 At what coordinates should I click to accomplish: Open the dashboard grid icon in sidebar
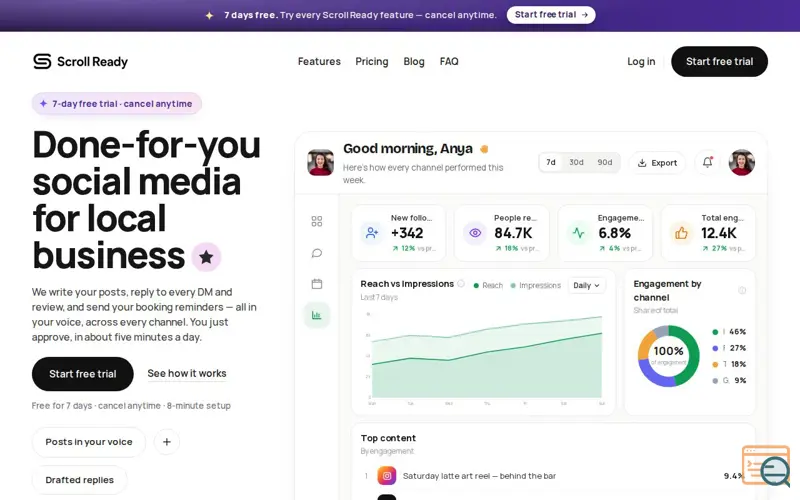[x=317, y=221]
